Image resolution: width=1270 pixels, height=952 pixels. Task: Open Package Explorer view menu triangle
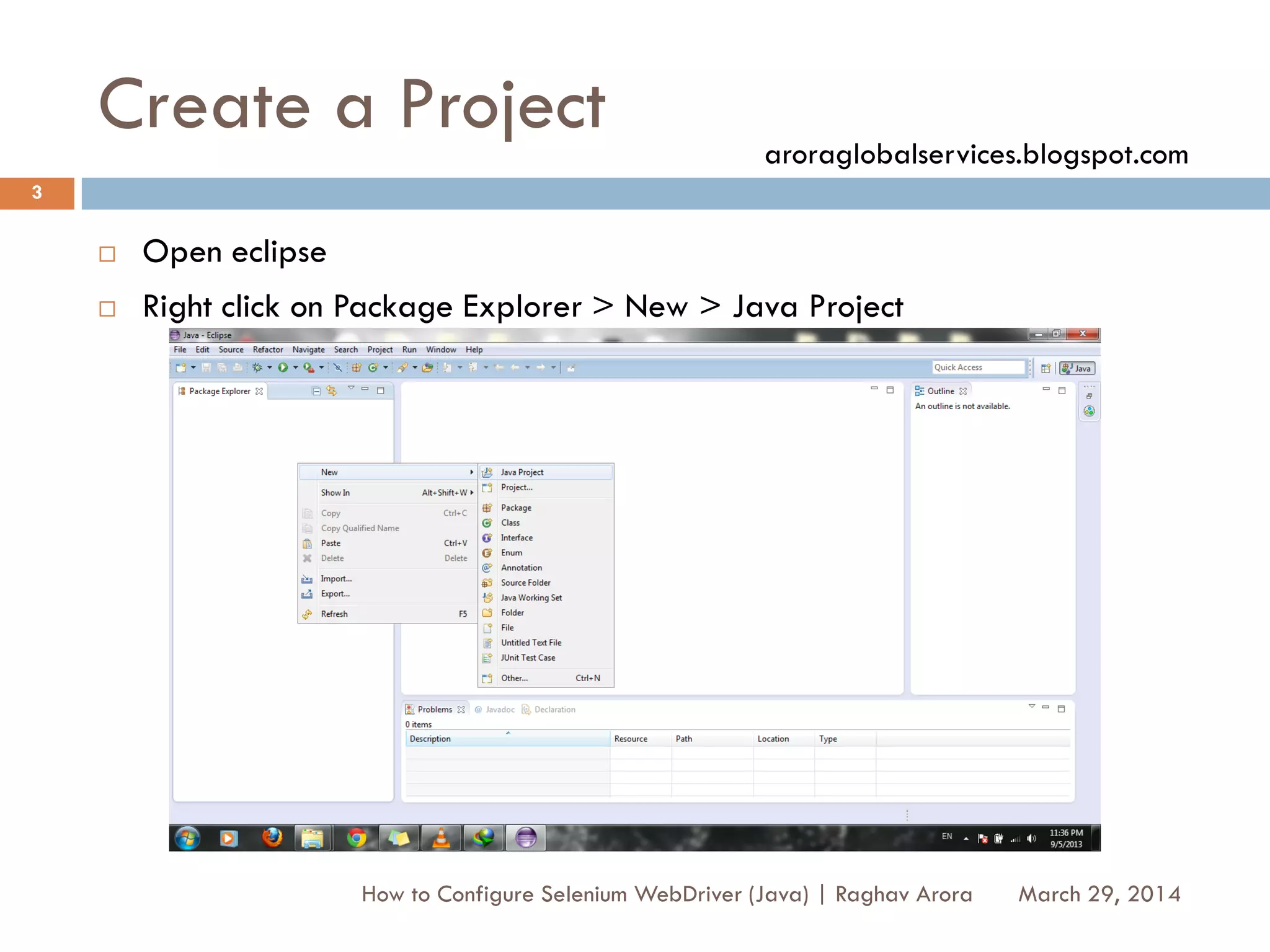(x=351, y=388)
